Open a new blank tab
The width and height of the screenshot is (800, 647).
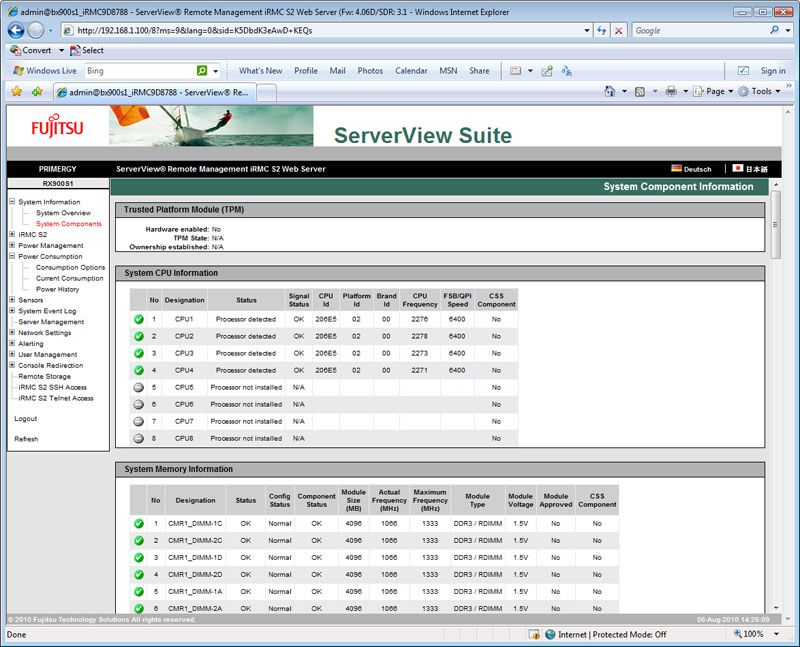pyautogui.click(x=266, y=93)
